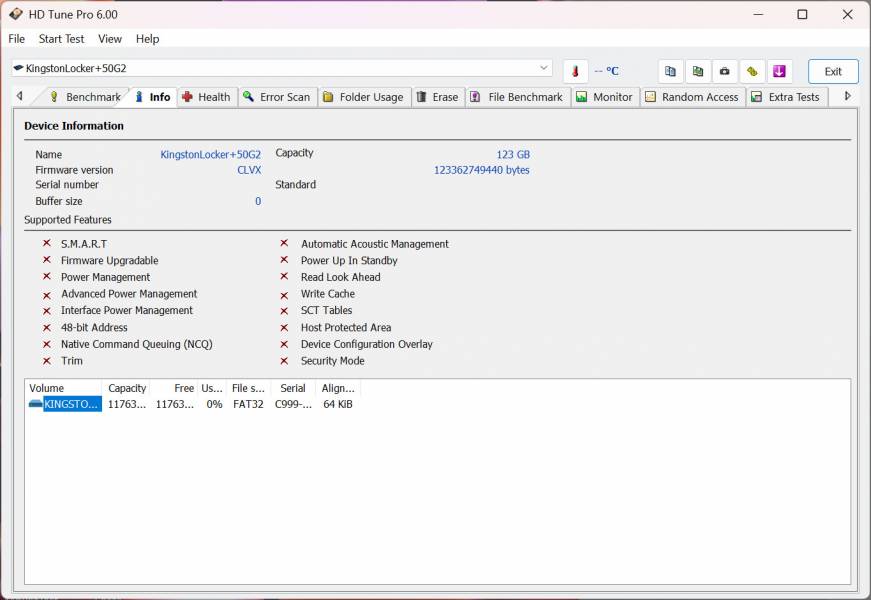
Task: Click the camera save screenshot icon
Action: click(x=724, y=71)
